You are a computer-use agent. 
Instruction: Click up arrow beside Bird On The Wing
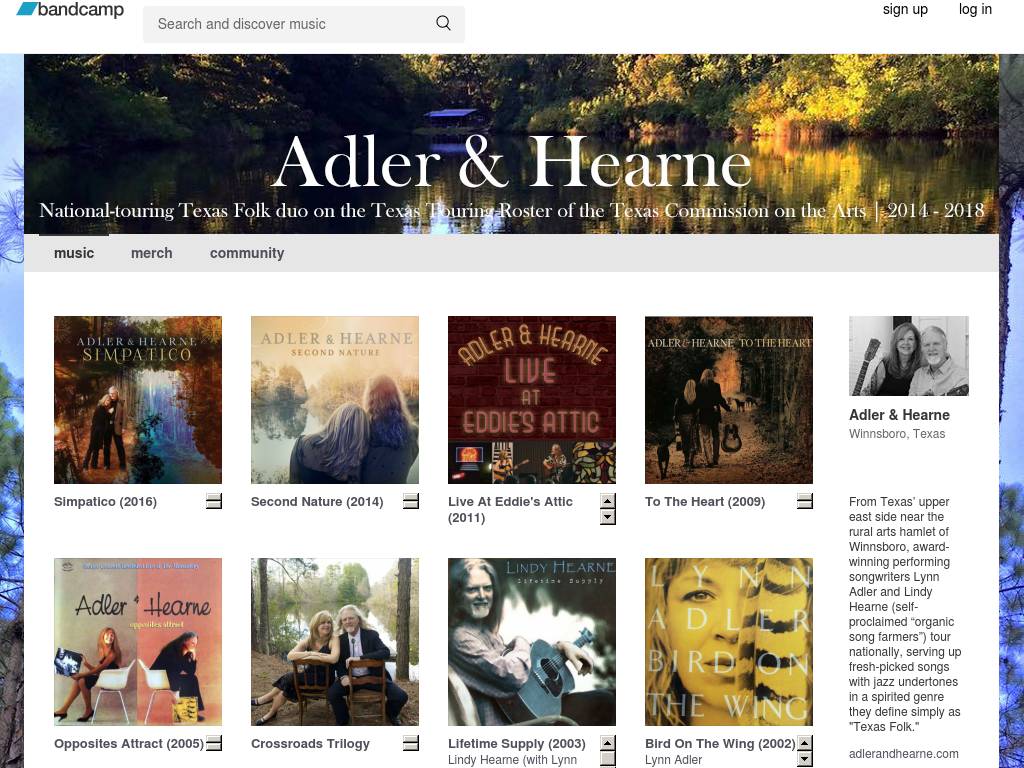[805, 743]
